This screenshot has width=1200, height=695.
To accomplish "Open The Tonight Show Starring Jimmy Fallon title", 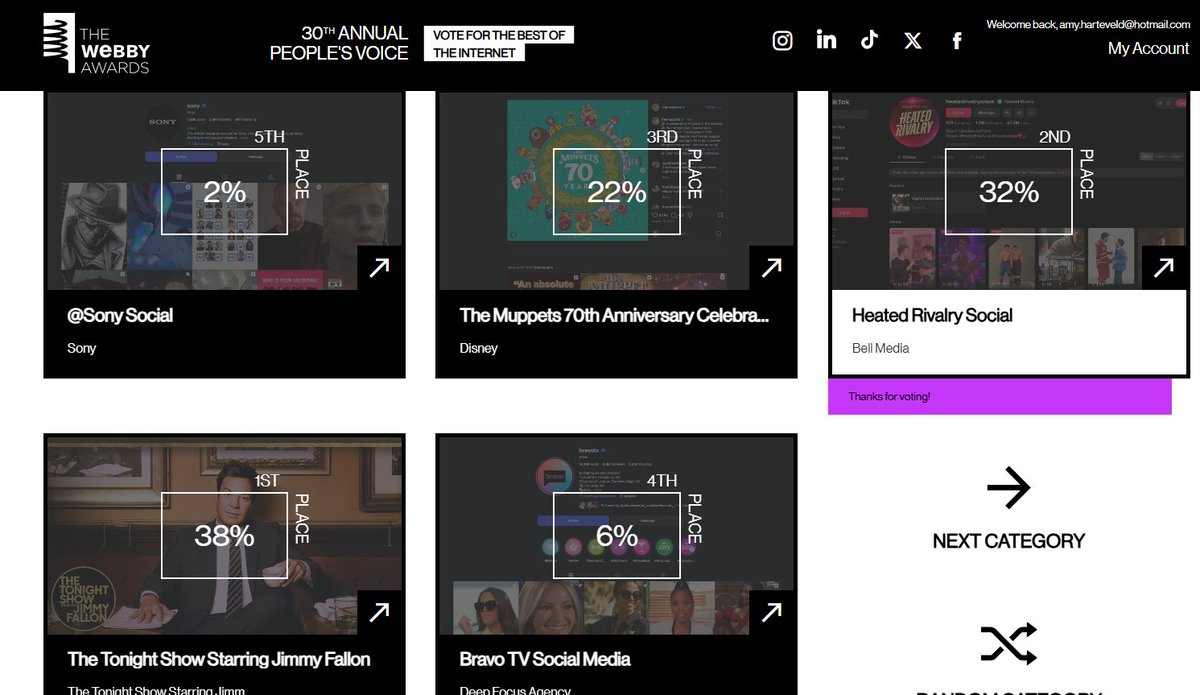I will click(219, 659).
